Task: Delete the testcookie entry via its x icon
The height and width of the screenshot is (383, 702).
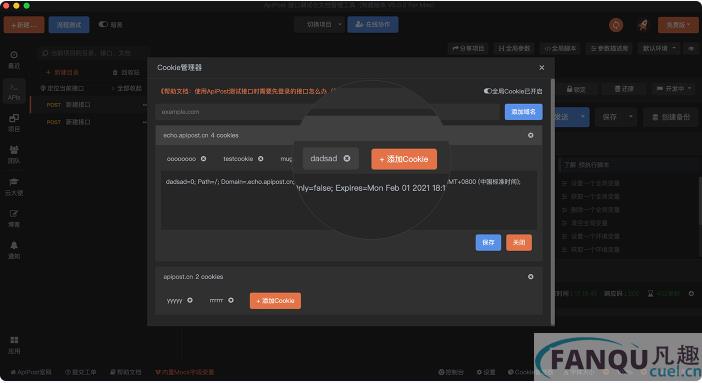Action: 261,159
